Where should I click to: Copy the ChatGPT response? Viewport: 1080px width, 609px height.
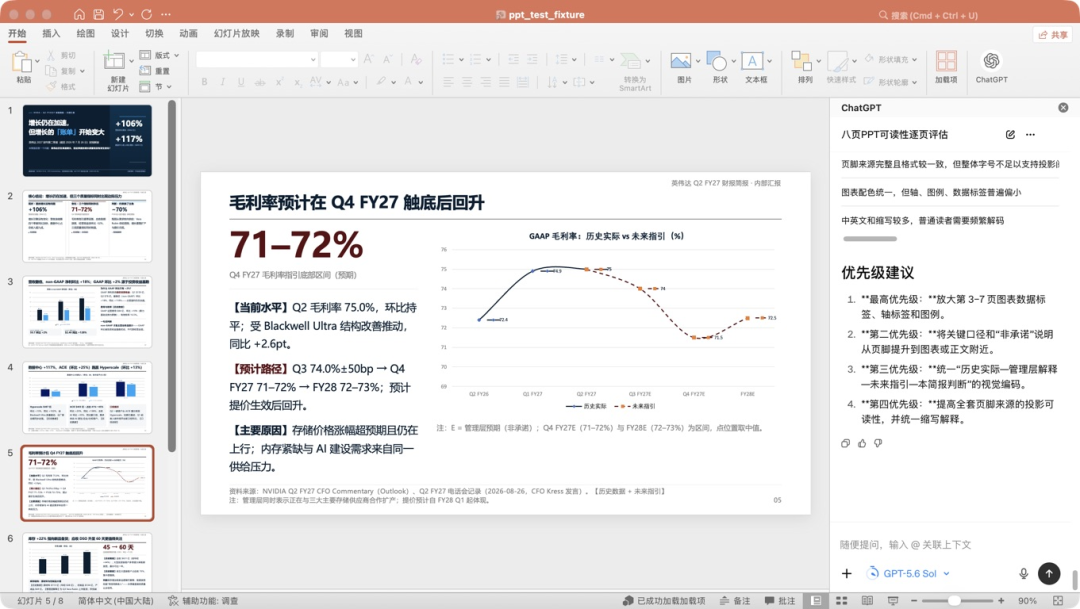click(x=845, y=443)
